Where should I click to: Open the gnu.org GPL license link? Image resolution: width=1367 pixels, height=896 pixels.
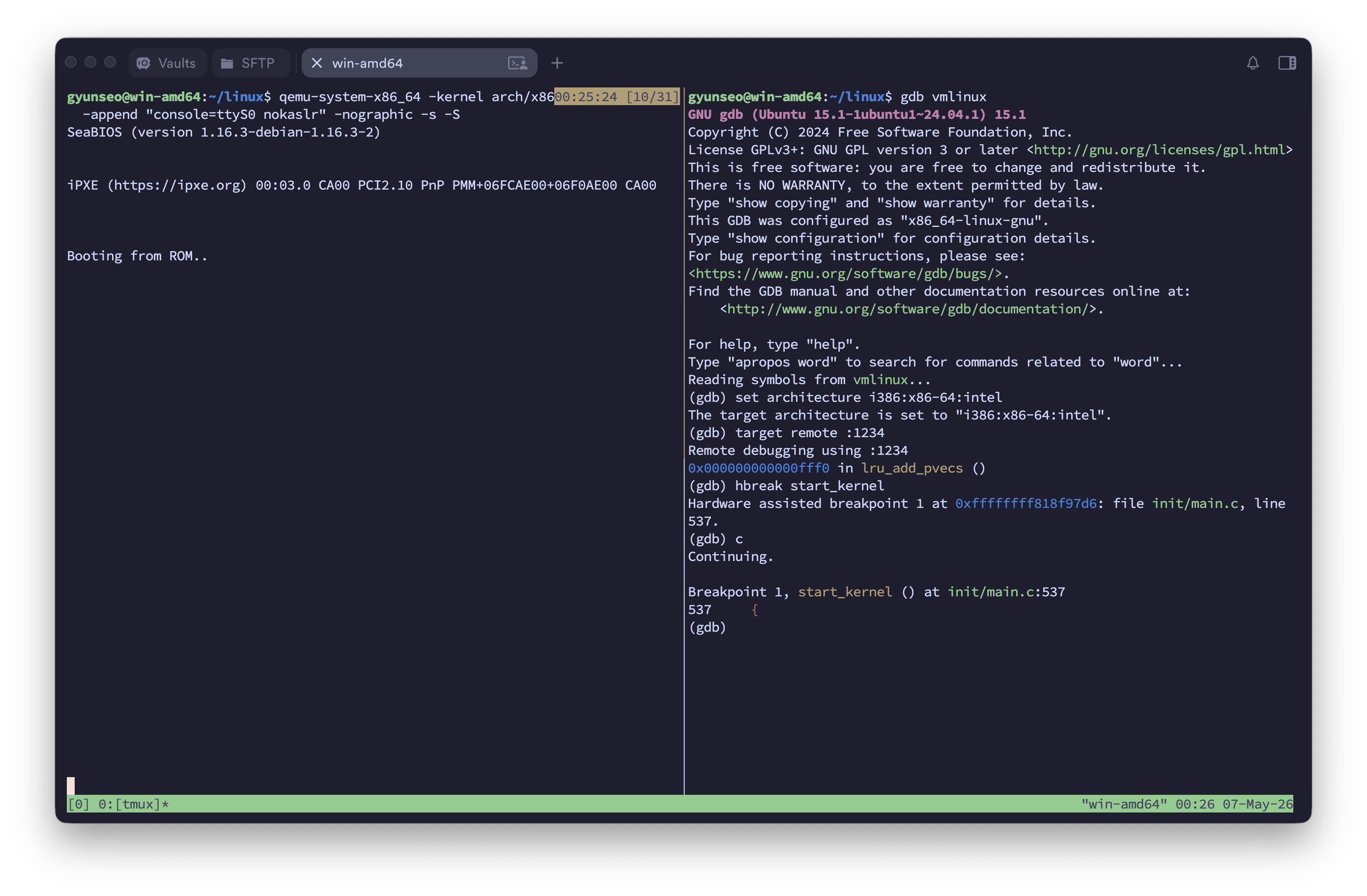[1159, 150]
